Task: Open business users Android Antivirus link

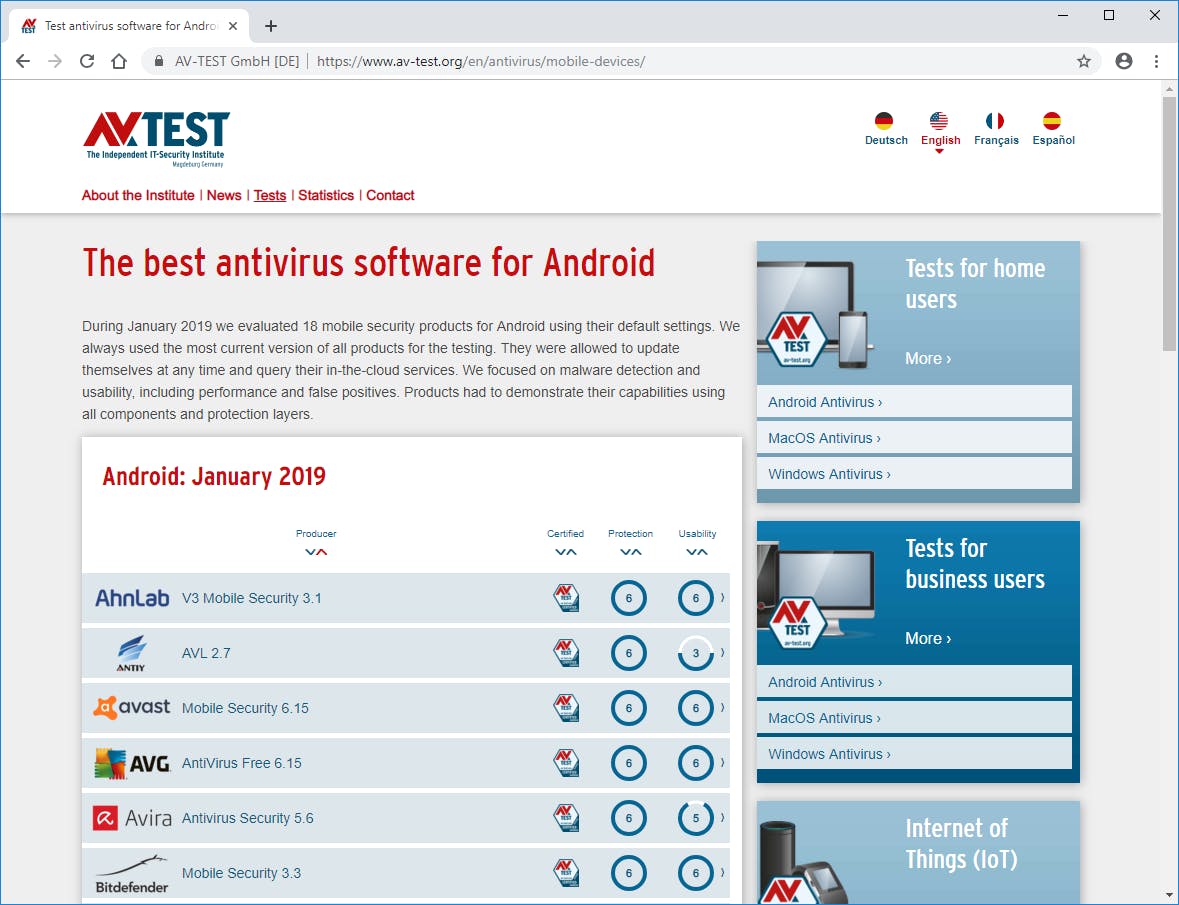Action: (914, 682)
